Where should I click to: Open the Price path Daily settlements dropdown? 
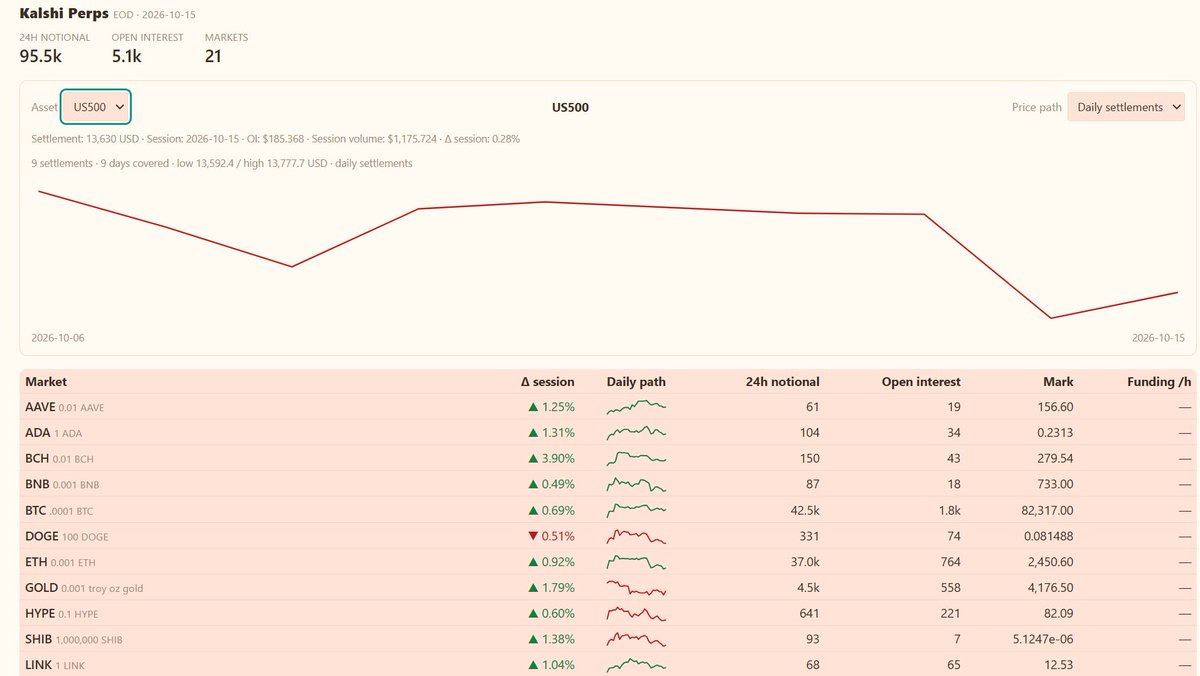tap(1126, 107)
